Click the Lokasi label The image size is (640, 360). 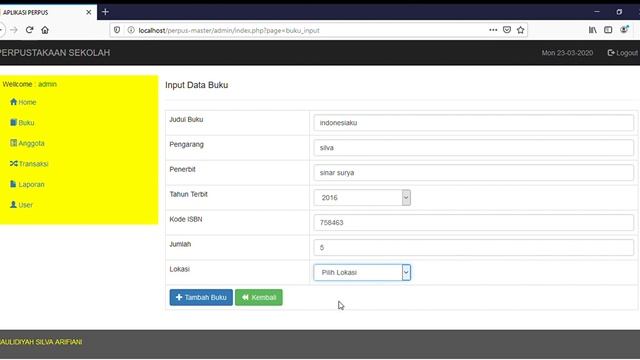pos(180,269)
